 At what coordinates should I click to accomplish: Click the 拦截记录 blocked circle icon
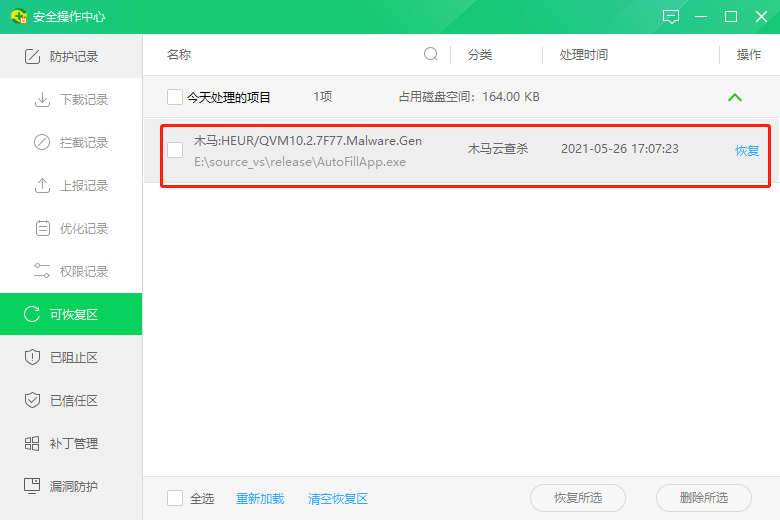tap(42, 142)
